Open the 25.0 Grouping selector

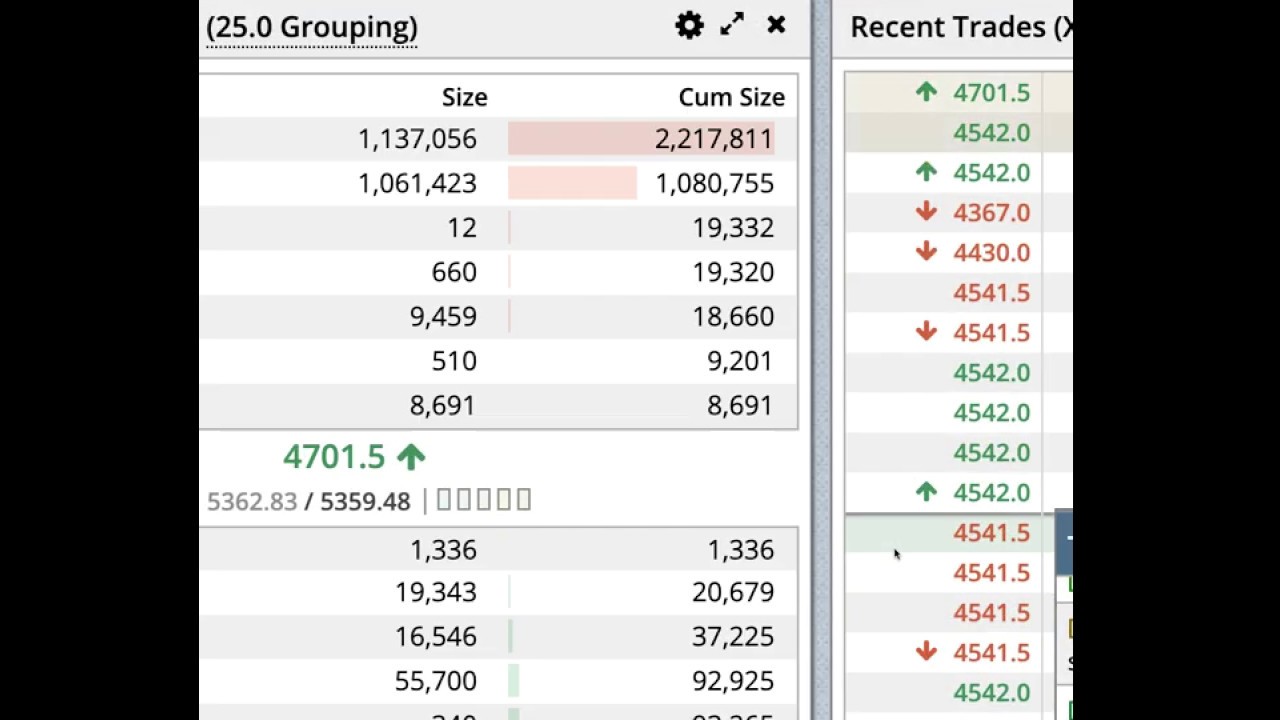click(x=311, y=28)
